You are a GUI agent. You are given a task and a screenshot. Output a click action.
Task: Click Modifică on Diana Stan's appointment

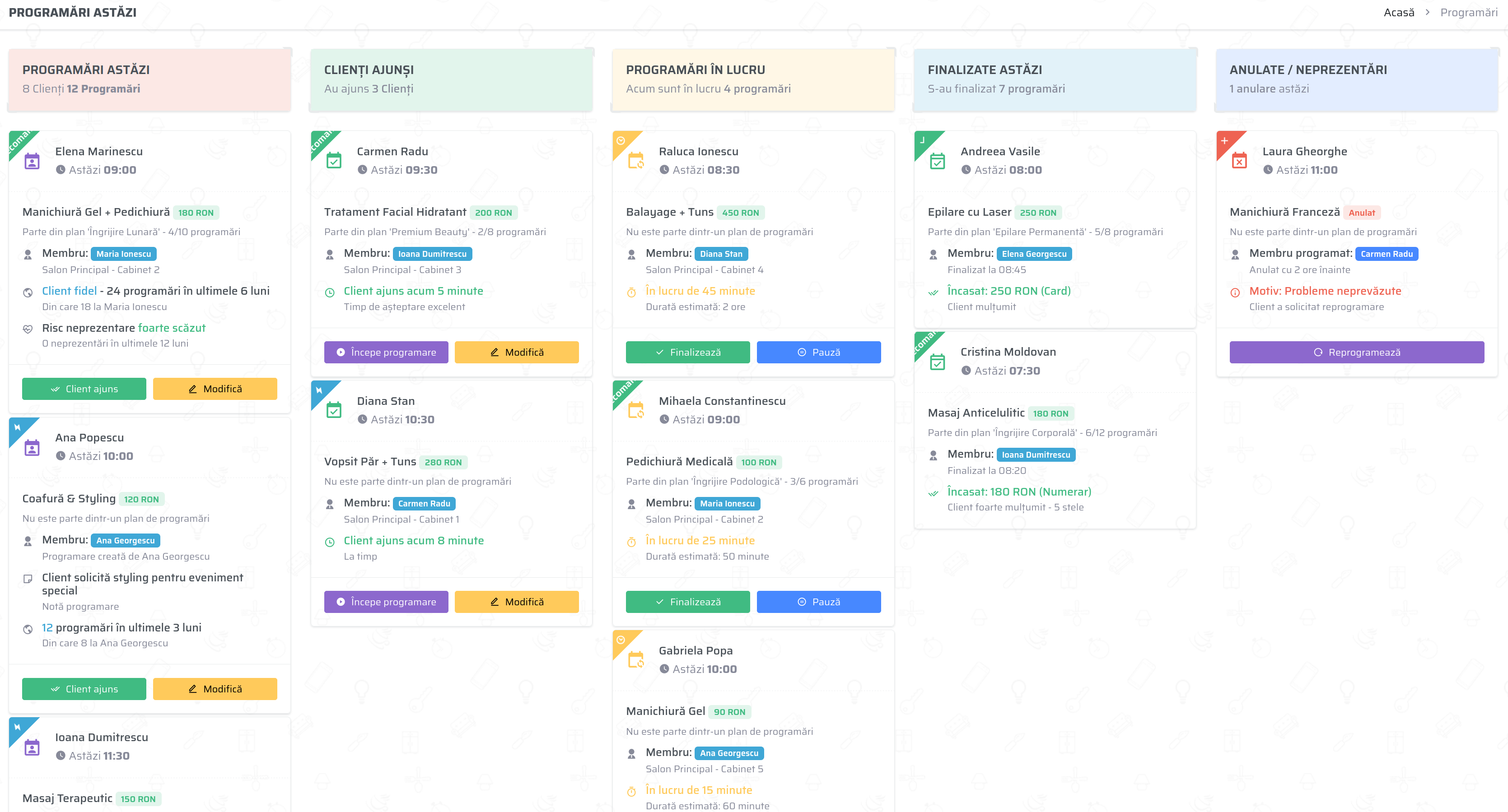[516, 602]
